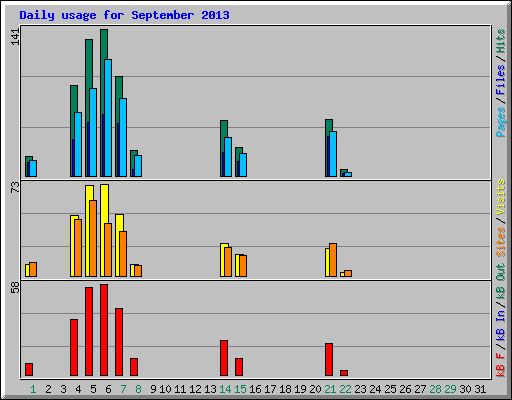512x400 pixels.
Task: Click the cyan files bar for day 7
Action: (x=123, y=137)
